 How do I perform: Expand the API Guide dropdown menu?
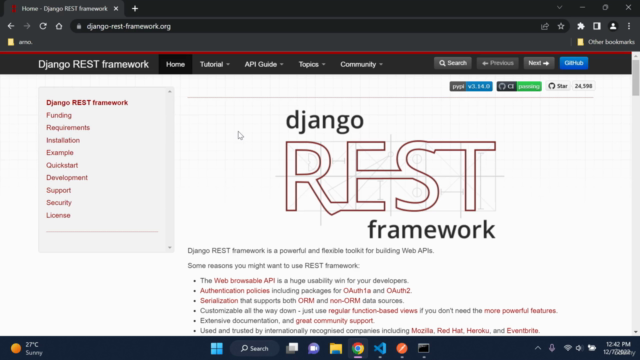click(264, 64)
